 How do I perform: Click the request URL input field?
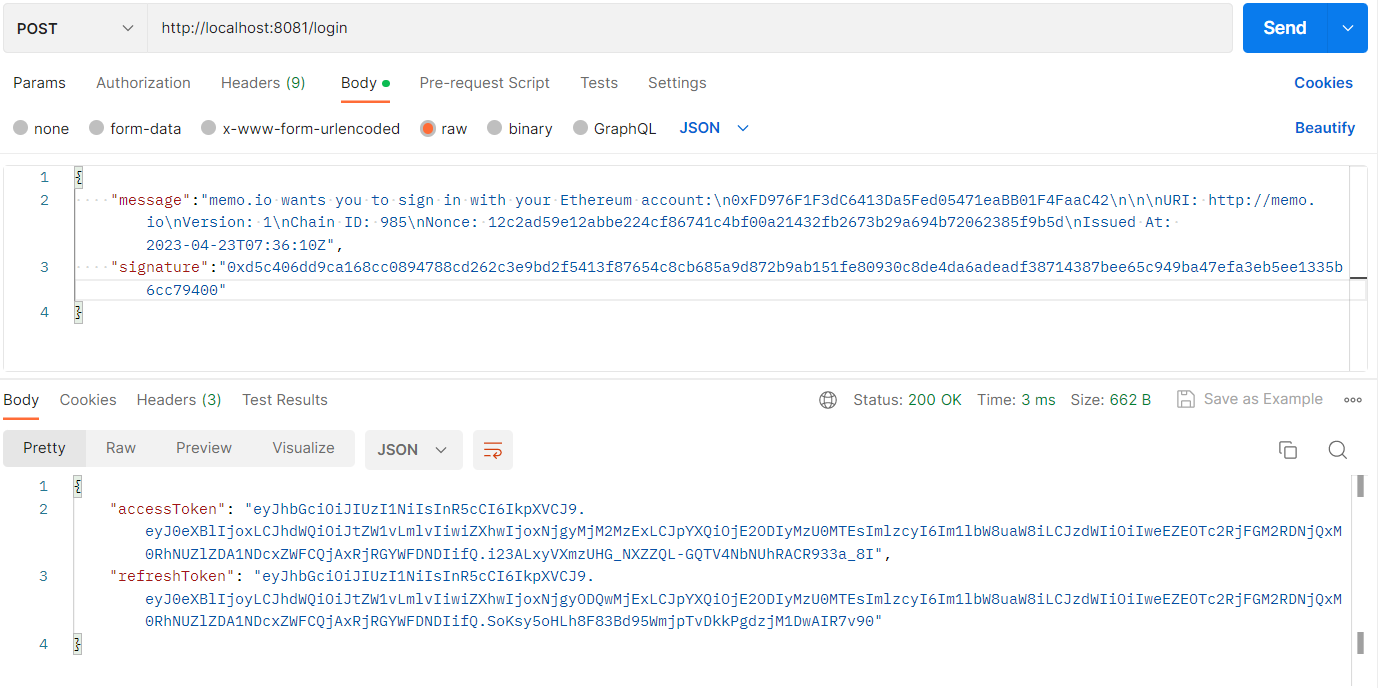tap(690, 28)
